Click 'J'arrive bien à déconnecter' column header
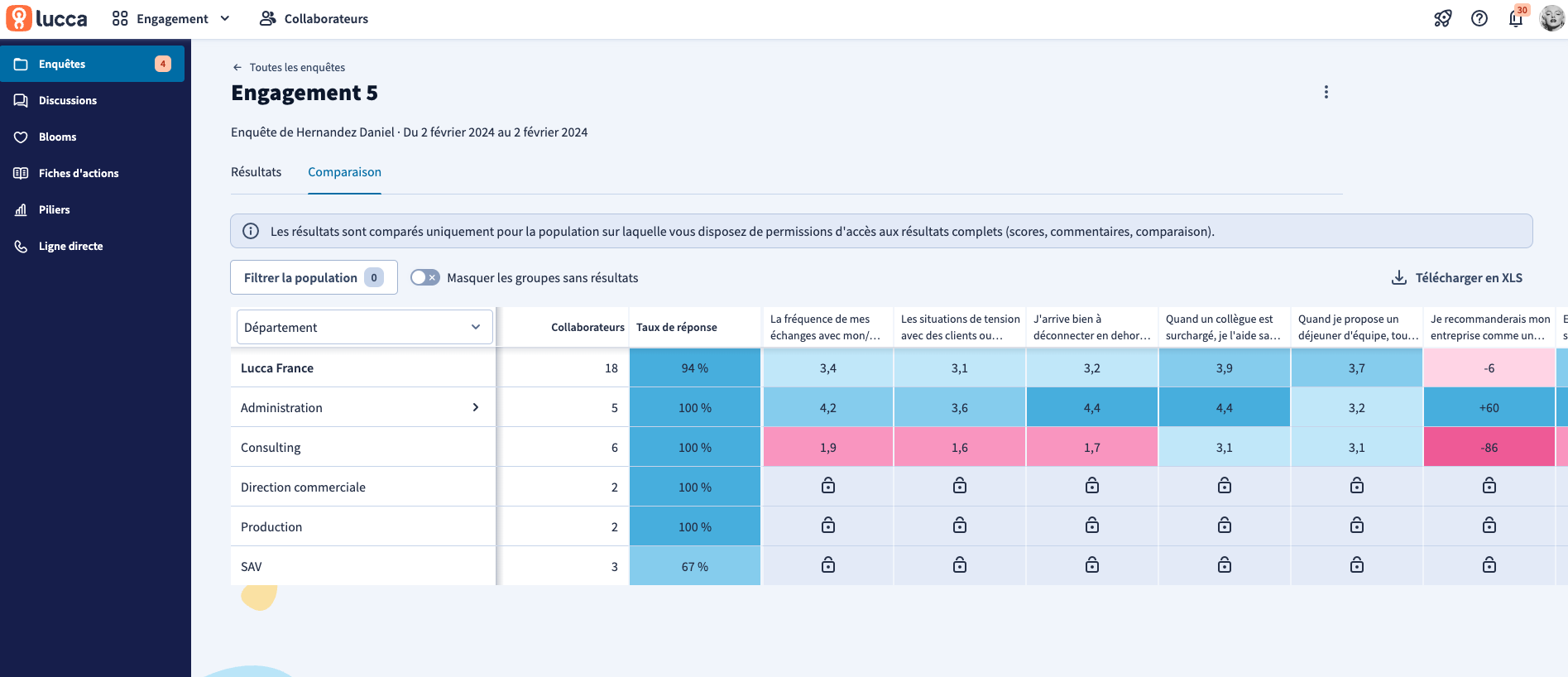The image size is (1568, 677). (1092, 327)
